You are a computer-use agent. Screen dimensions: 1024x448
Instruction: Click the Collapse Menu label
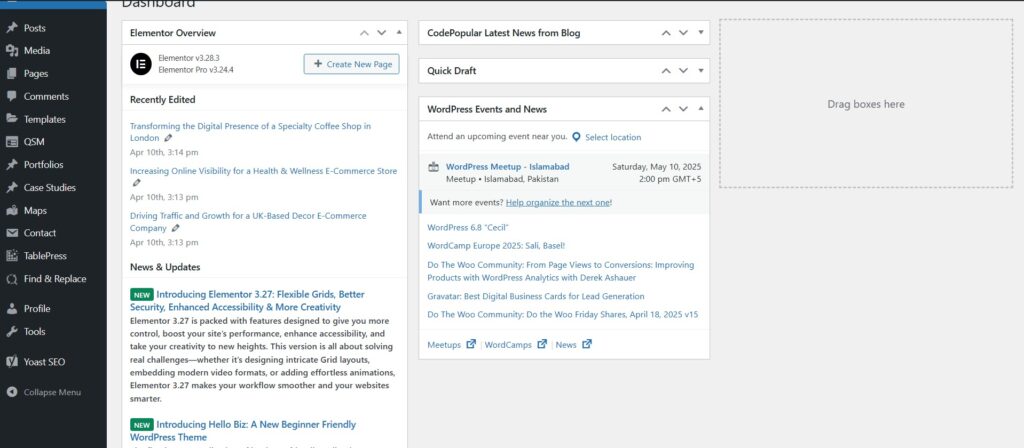pyautogui.click(x=52, y=392)
